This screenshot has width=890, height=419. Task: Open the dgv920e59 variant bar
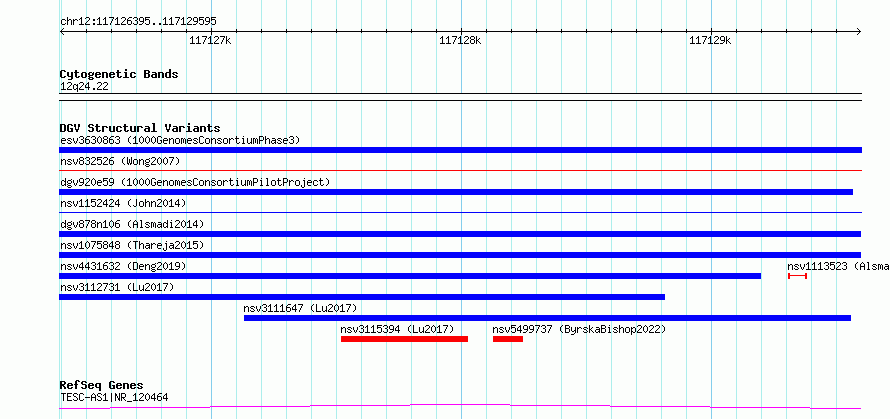click(456, 192)
